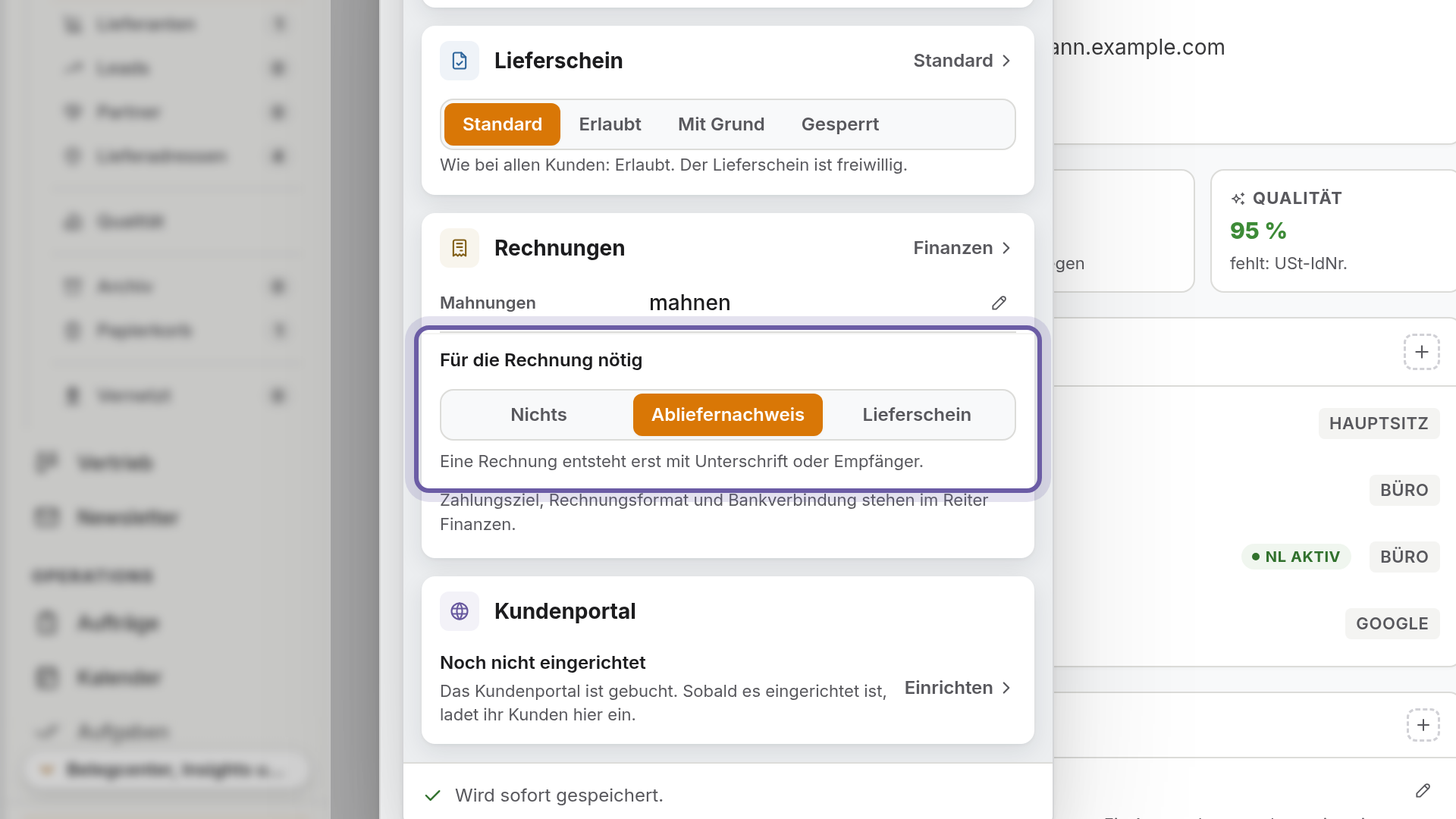Open the Finanzen link in Rechnungen header
This screenshot has height=819, width=1456.
(x=962, y=248)
